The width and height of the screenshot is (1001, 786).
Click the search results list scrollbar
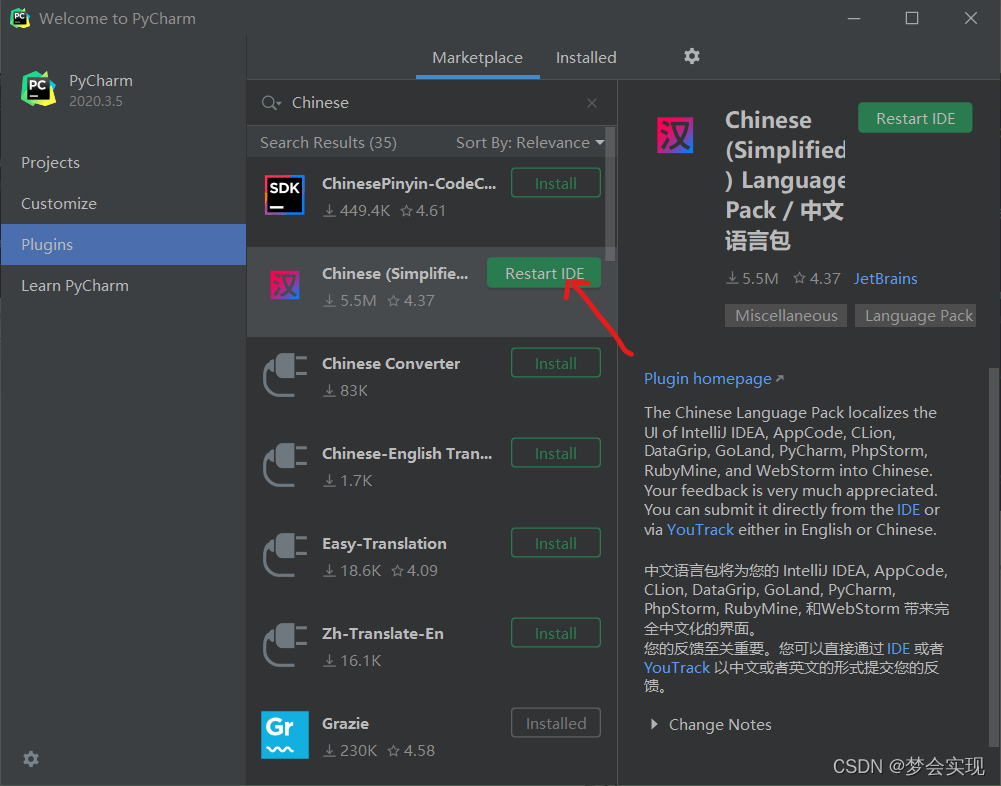point(610,193)
